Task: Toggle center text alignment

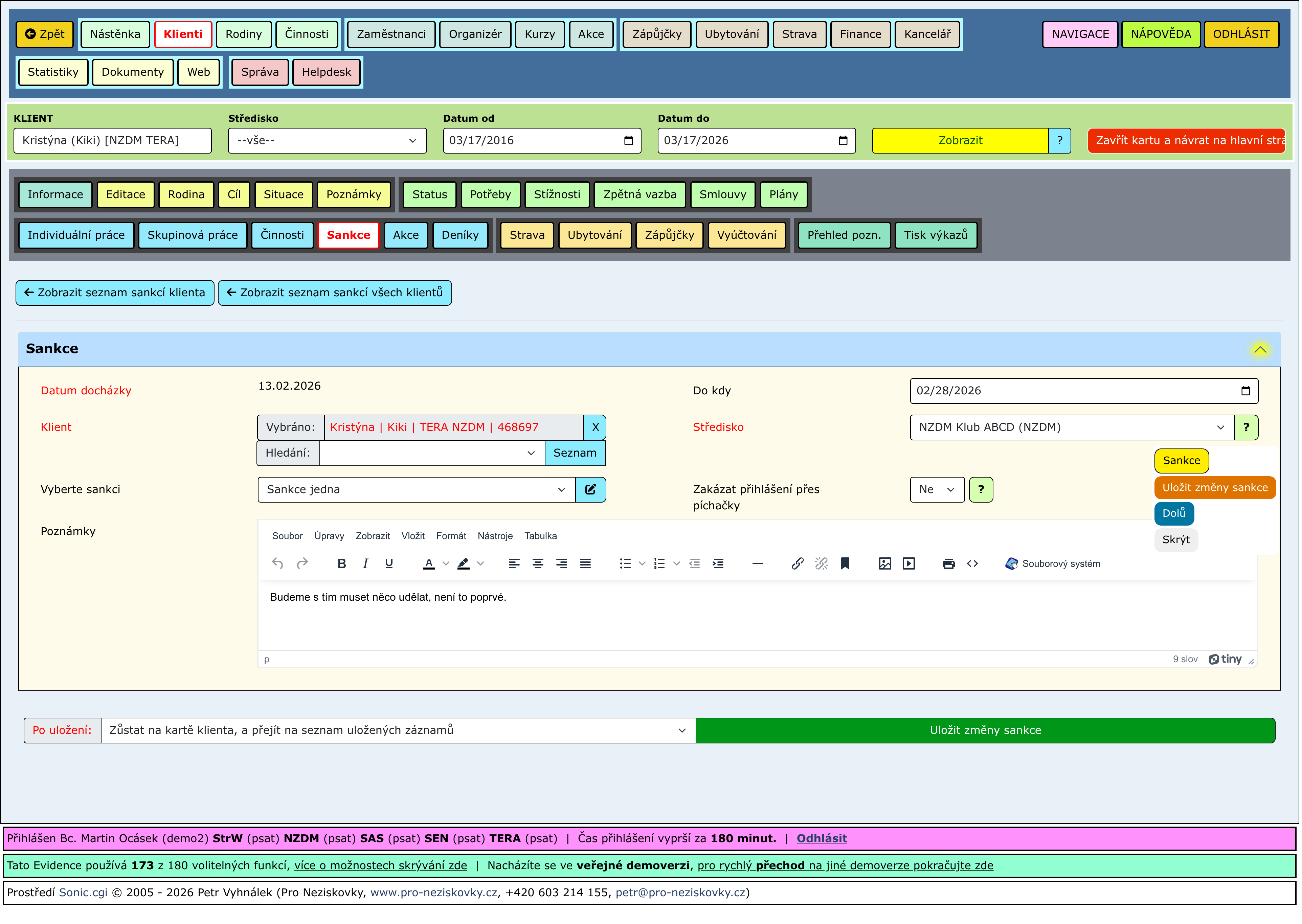Action: point(538,564)
